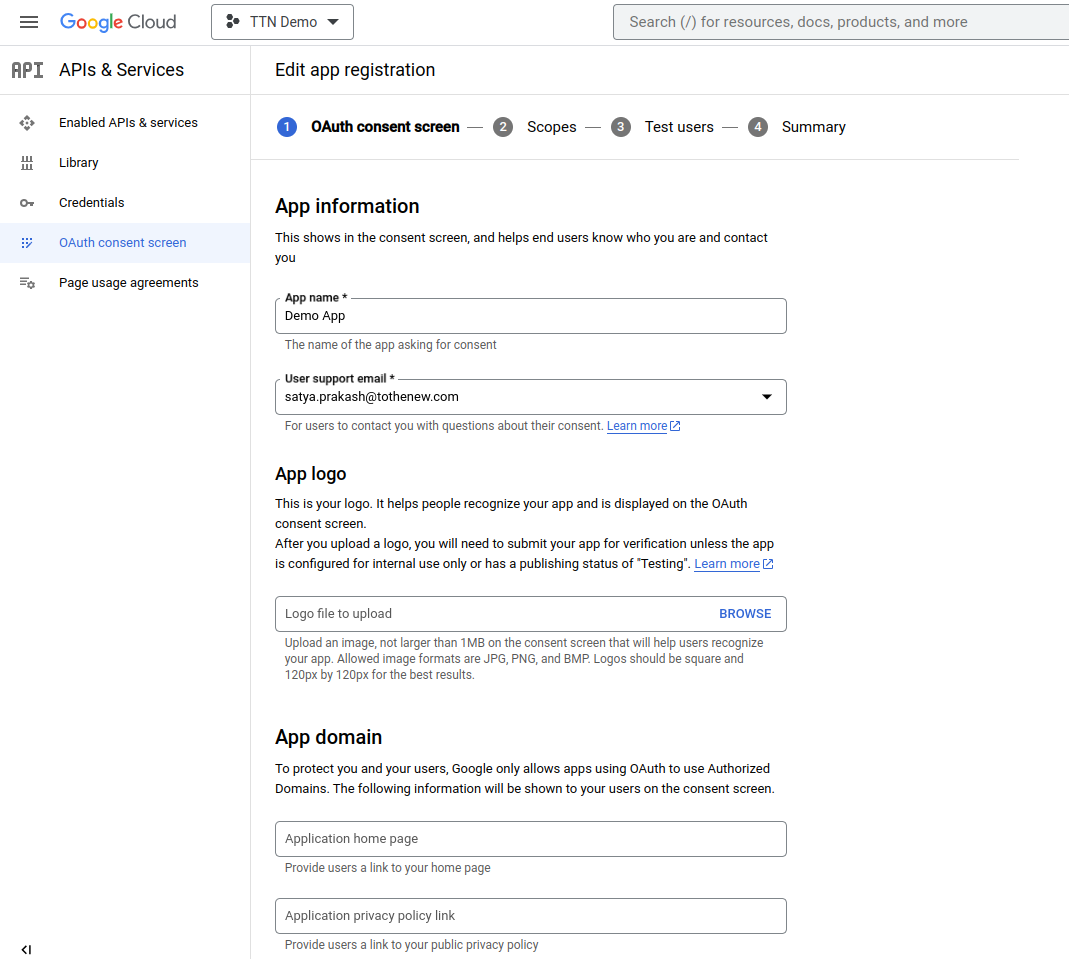Screen dimensions: 1069x959
Task: Click the Credentials key icon
Action: 27,203
